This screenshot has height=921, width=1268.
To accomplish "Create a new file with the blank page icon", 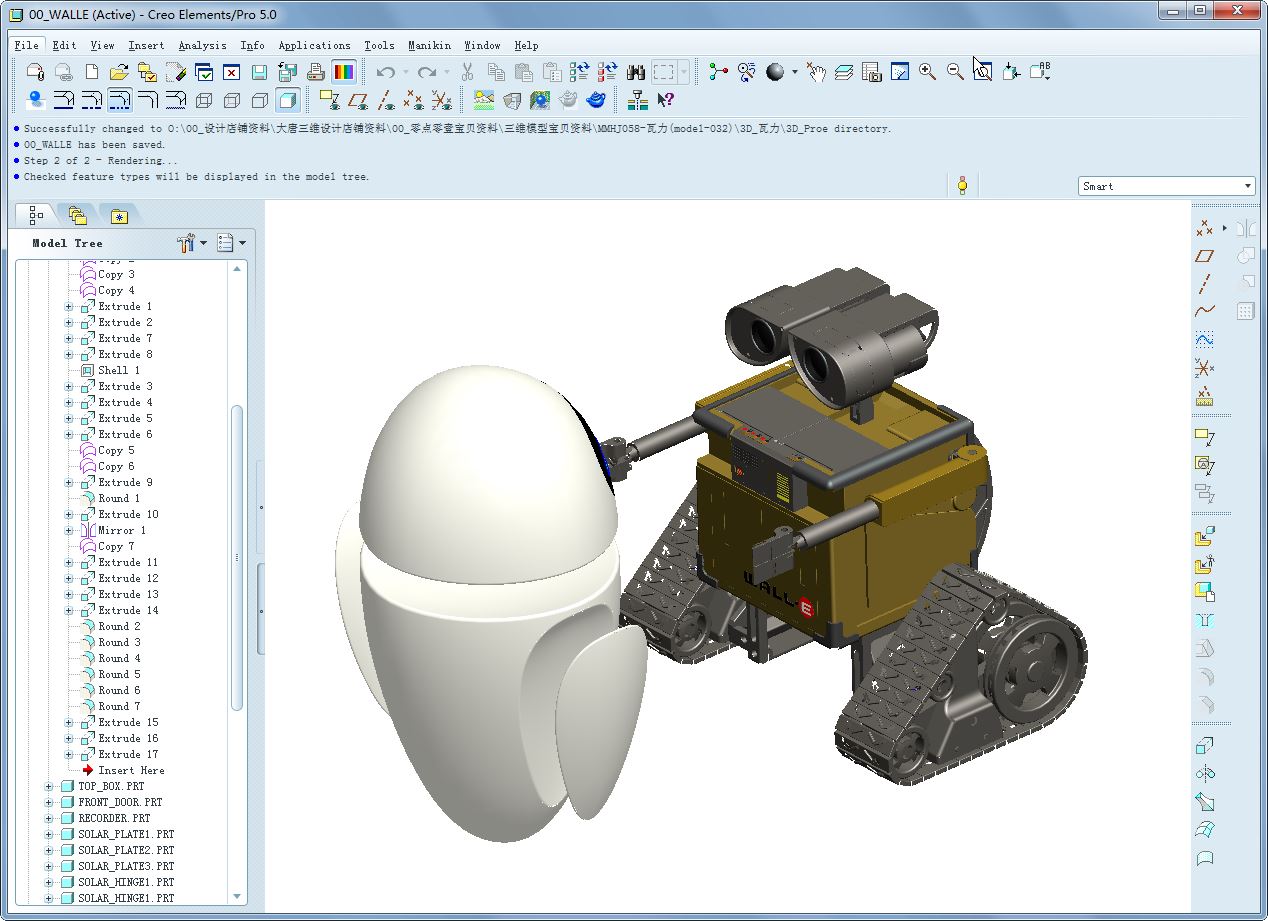I will 92,72.
